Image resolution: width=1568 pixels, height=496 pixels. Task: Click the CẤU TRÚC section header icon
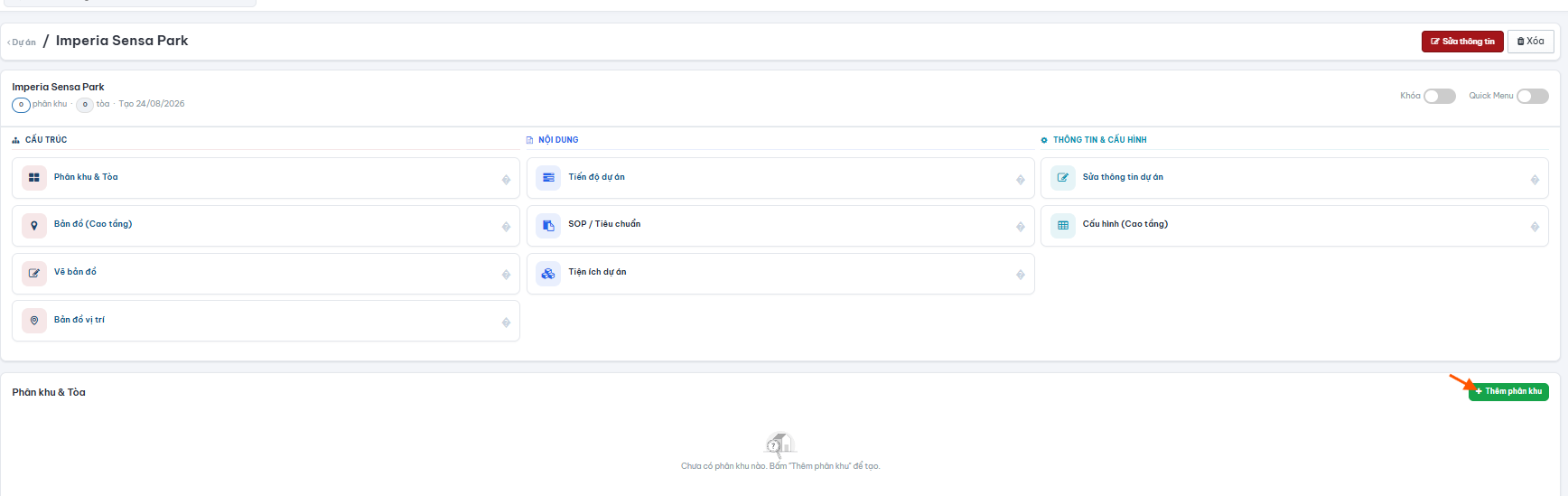tap(16, 140)
